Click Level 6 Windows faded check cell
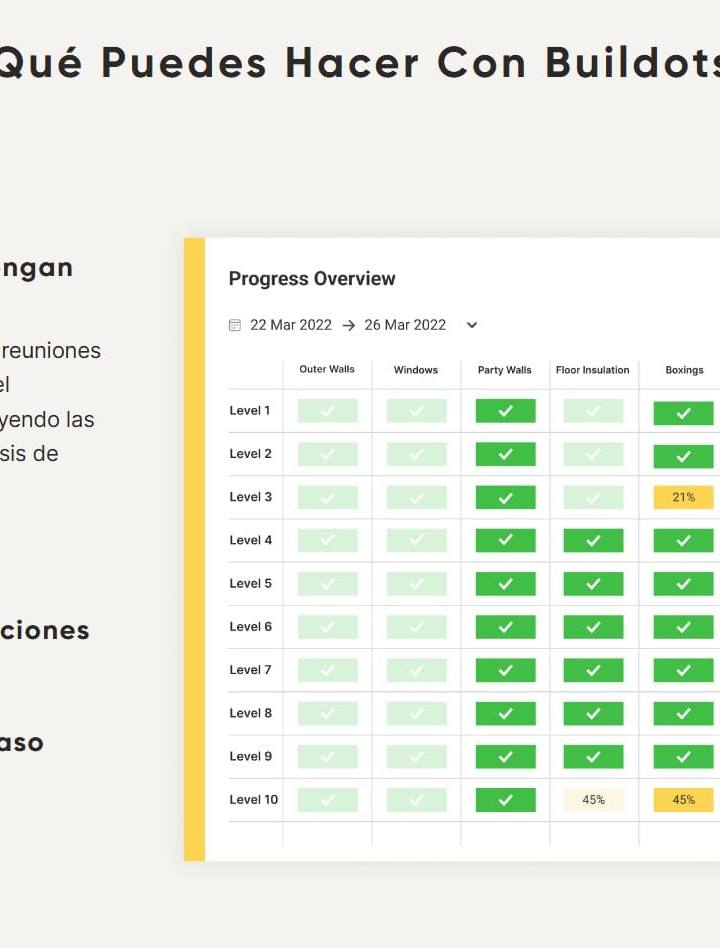This screenshot has height=948, width=720. pyautogui.click(x=417, y=627)
